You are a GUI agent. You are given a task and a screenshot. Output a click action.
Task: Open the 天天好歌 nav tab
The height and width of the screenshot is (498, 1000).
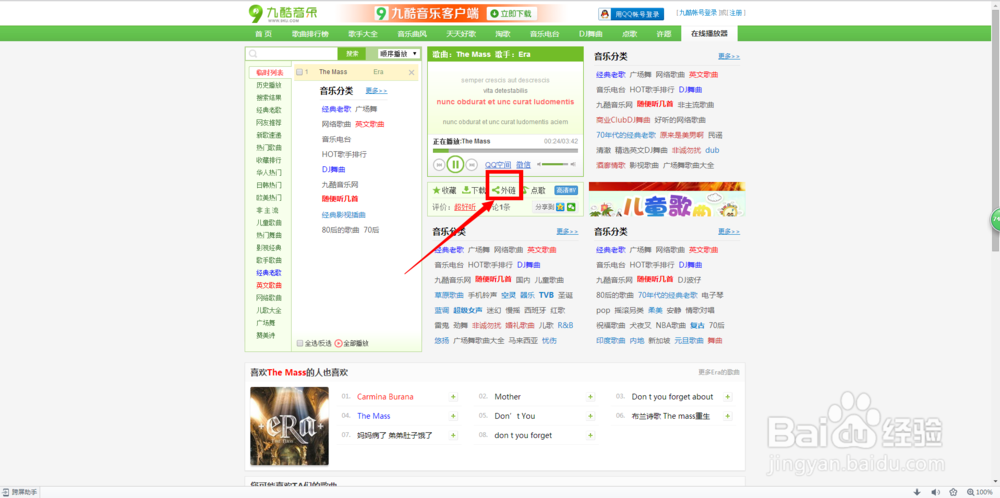[461, 34]
